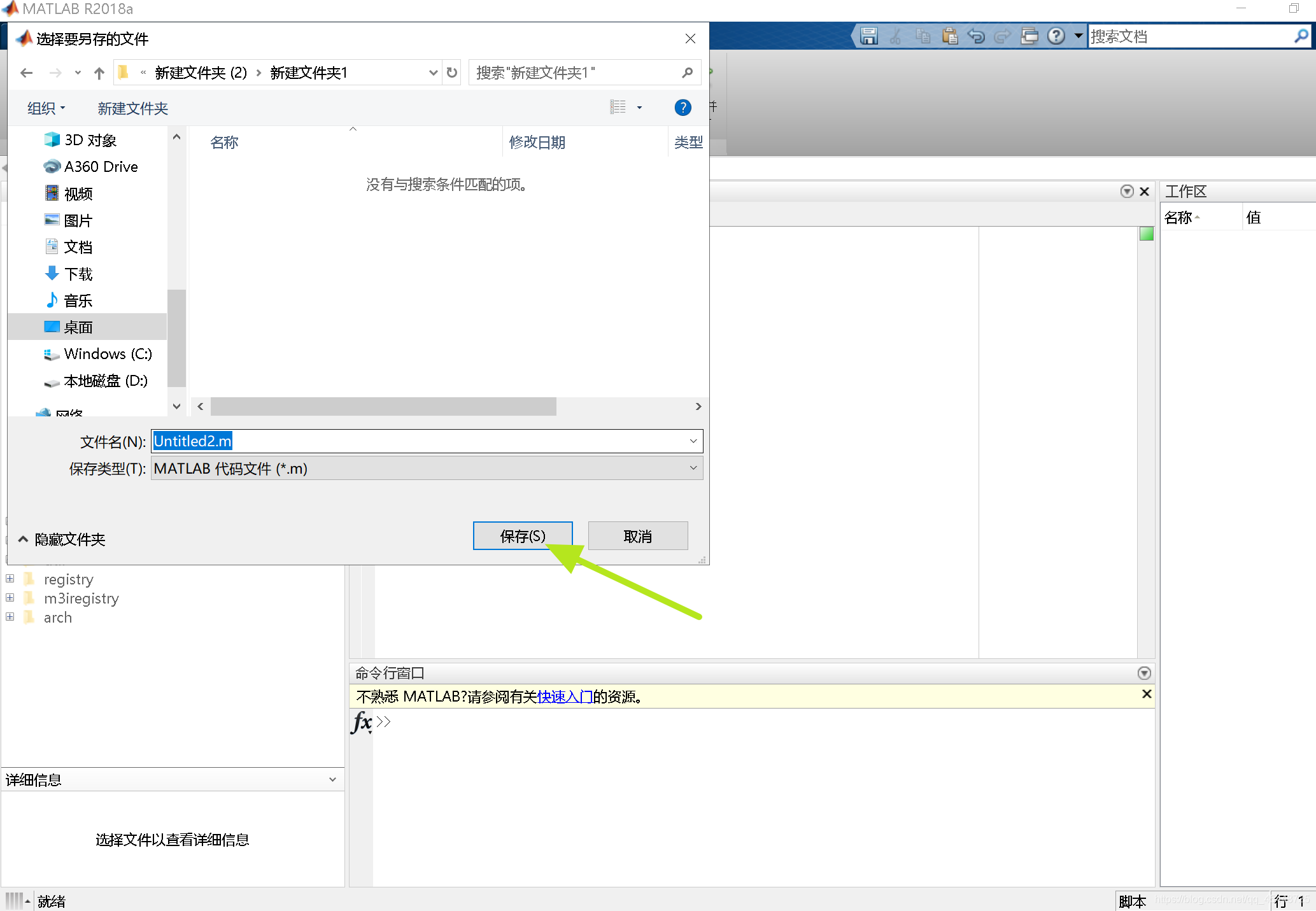Open the save type dropdown
This screenshot has width=1316, height=911.
pos(693,469)
